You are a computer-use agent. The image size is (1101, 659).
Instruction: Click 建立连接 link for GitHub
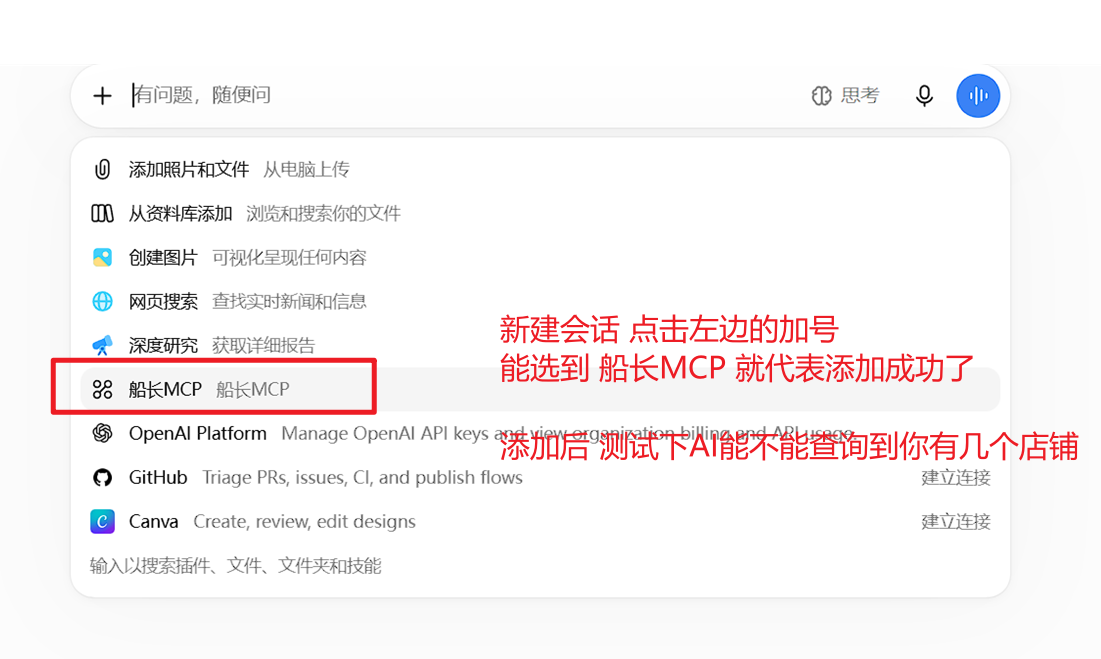coord(956,477)
